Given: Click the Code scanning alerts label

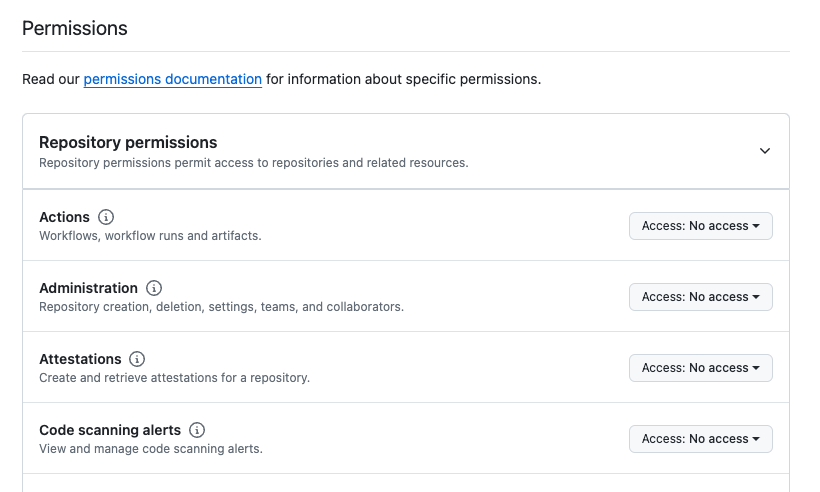Looking at the screenshot, I should click(x=110, y=430).
